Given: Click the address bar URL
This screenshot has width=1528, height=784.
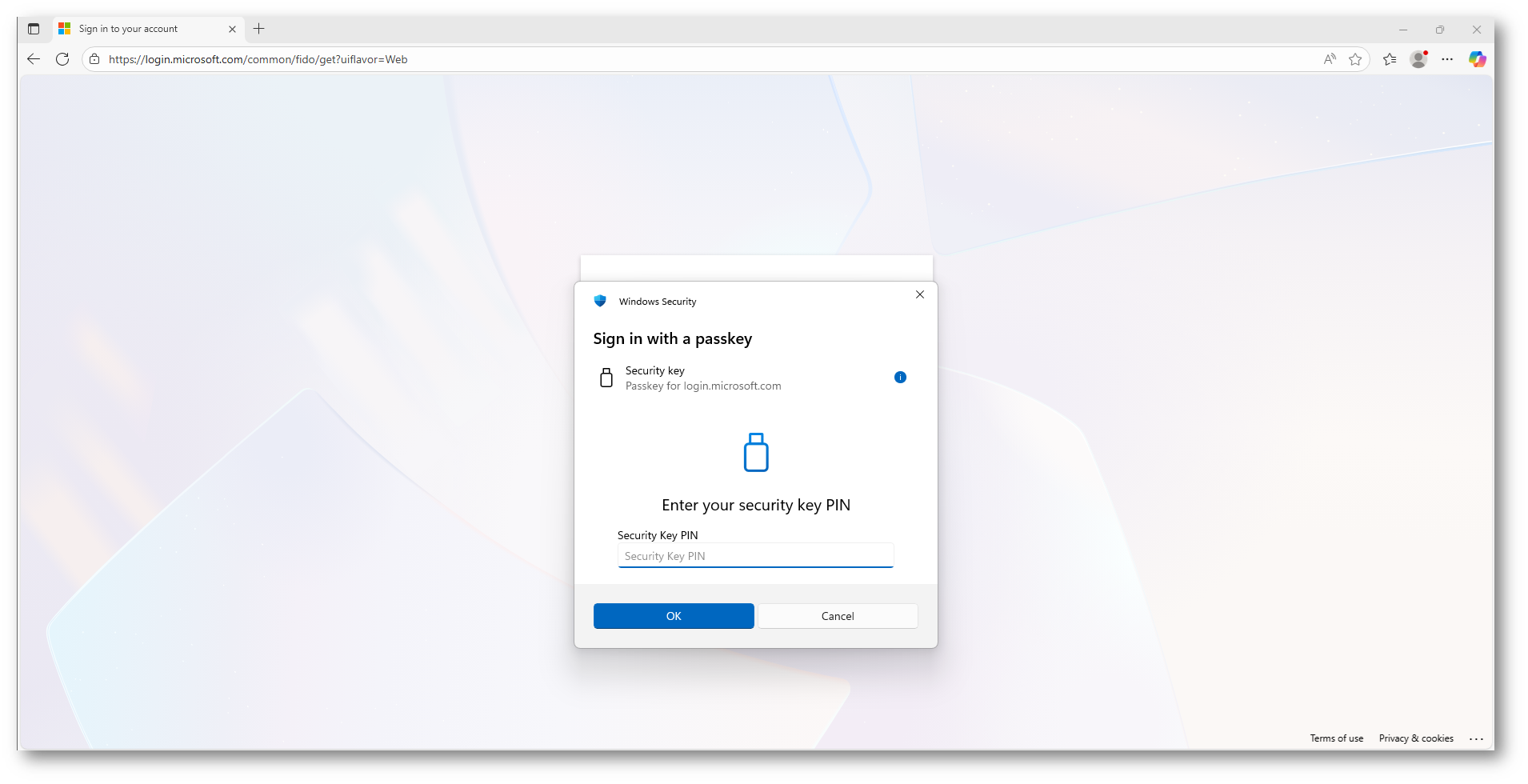Looking at the screenshot, I should pos(258,59).
